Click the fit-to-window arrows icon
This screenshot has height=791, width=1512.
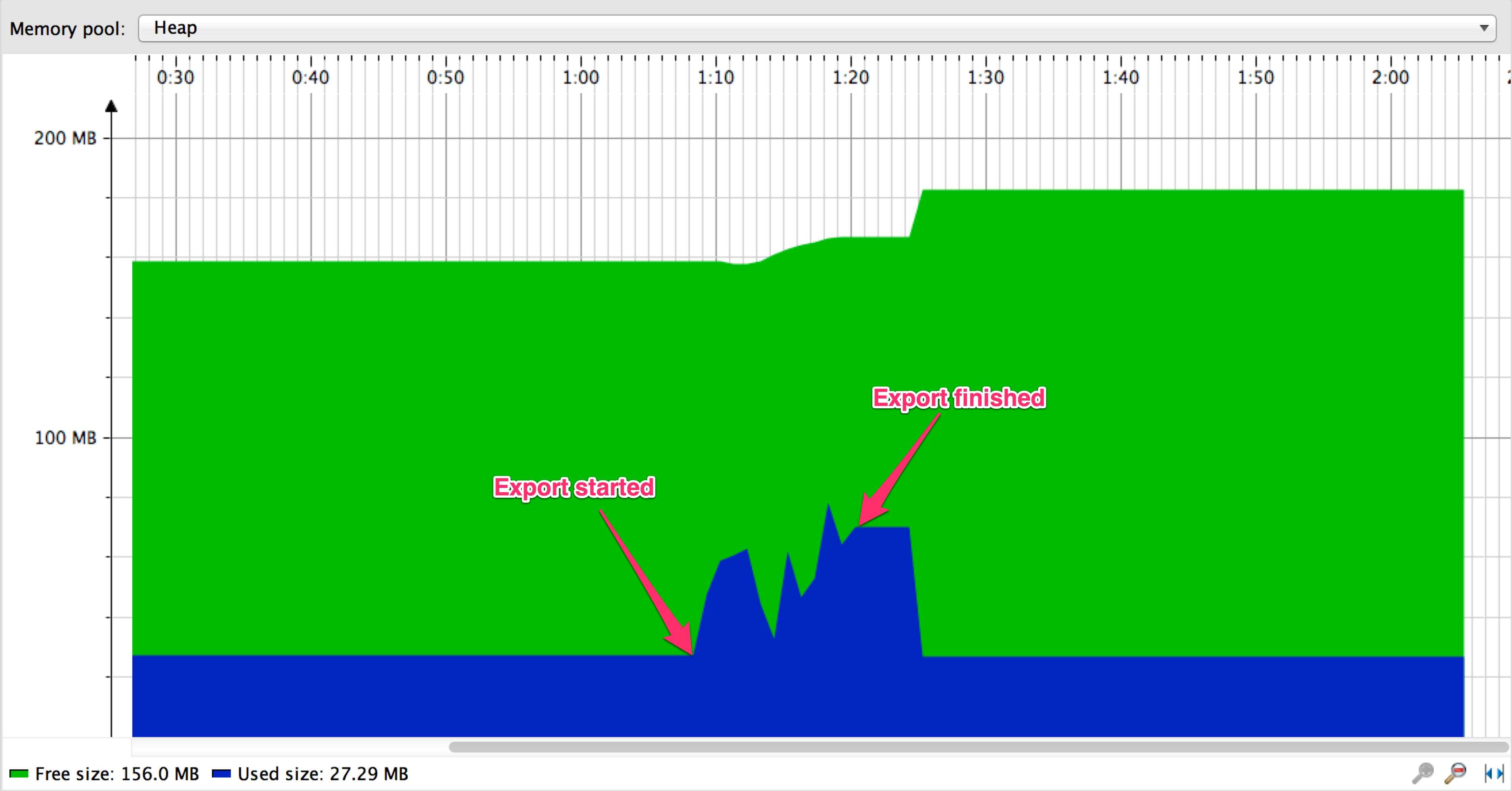[x=1494, y=773]
